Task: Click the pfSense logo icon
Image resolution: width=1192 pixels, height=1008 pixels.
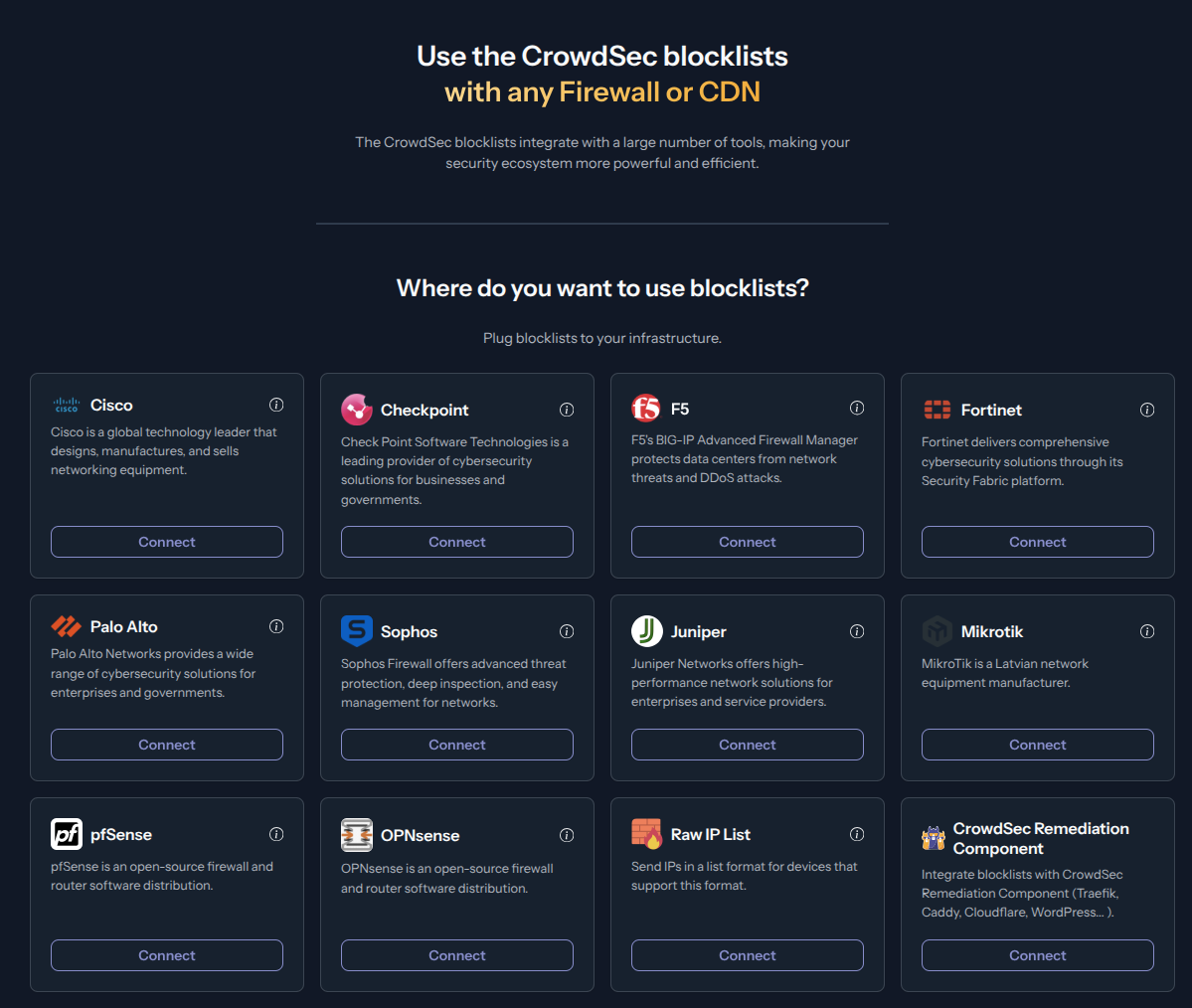Action: click(66, 834)
